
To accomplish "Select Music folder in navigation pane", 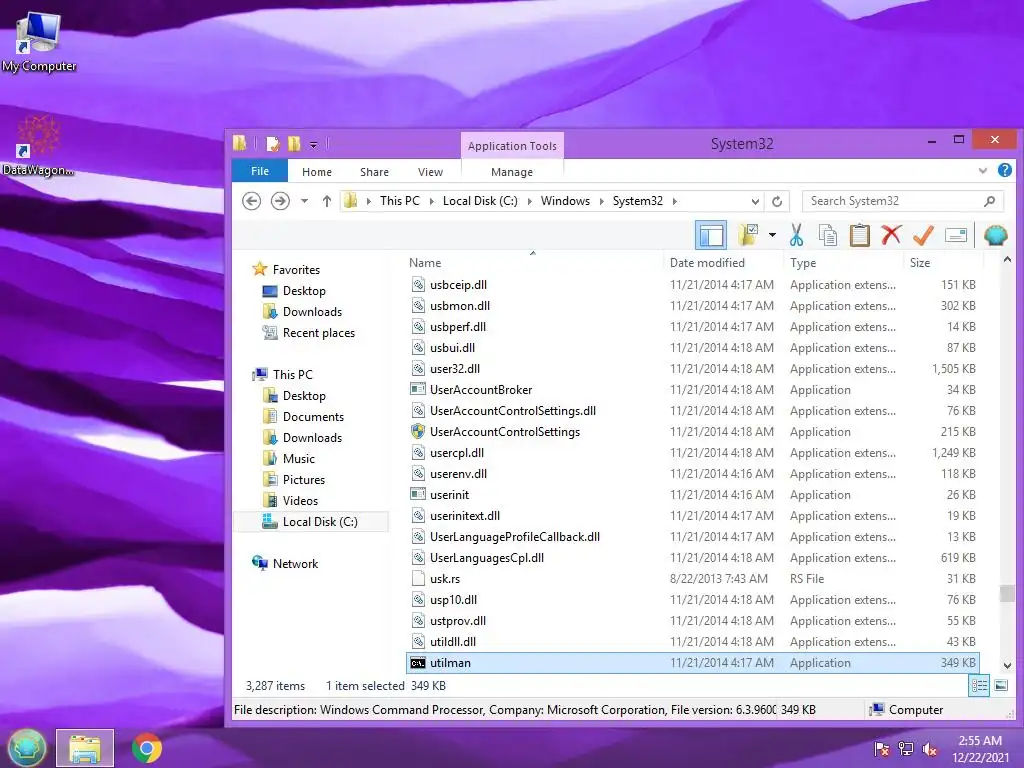I will pos(298,458).
